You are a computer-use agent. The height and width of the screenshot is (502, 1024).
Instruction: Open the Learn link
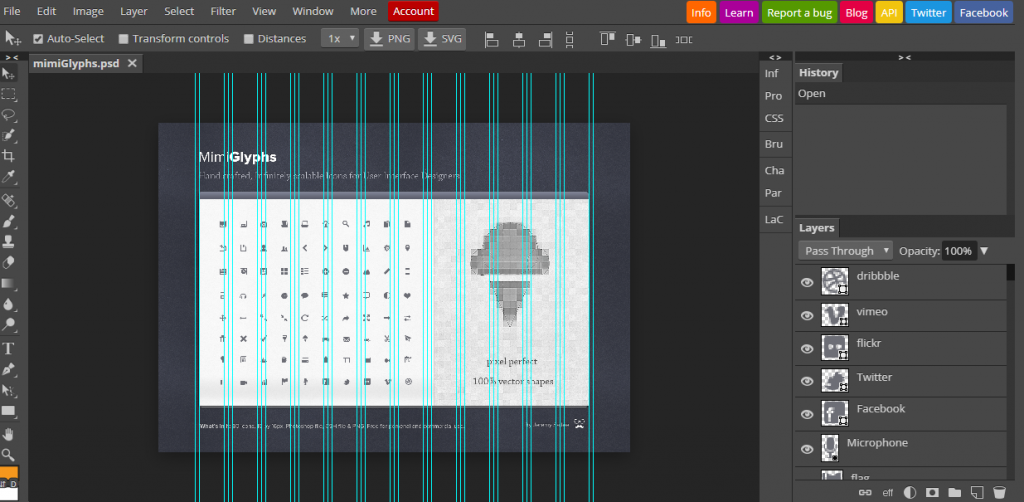click(x=739, y=12)
